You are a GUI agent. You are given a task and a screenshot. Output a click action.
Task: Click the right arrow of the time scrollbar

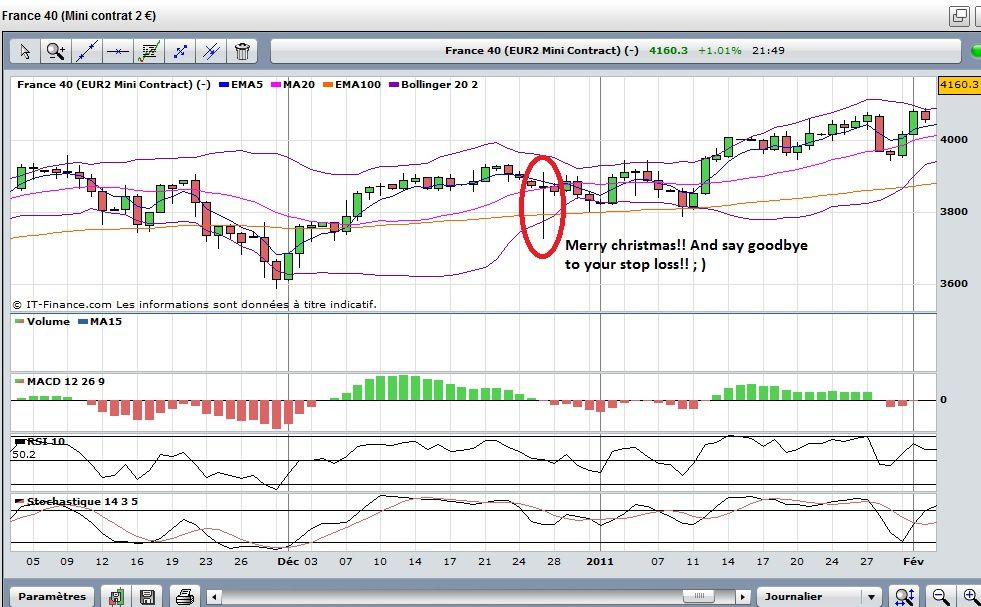tap(743, 596)
